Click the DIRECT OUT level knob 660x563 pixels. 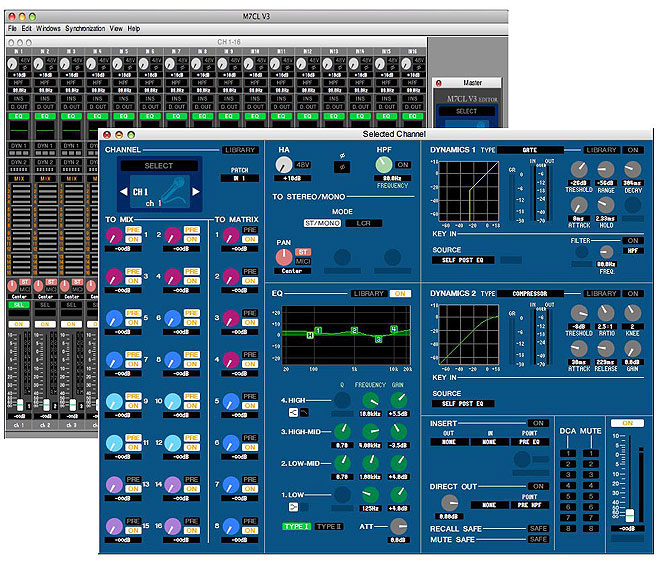(450, 503)
